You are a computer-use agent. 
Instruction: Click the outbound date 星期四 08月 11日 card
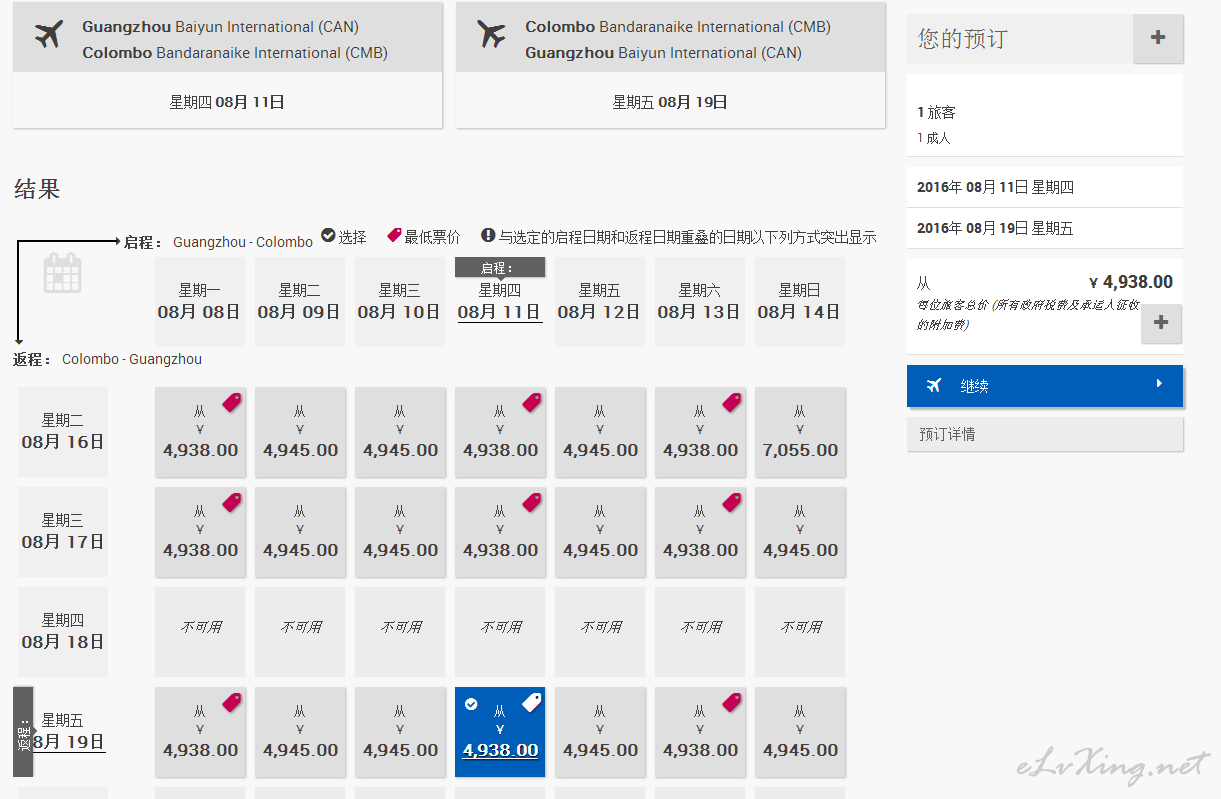(x=227, y=101)
